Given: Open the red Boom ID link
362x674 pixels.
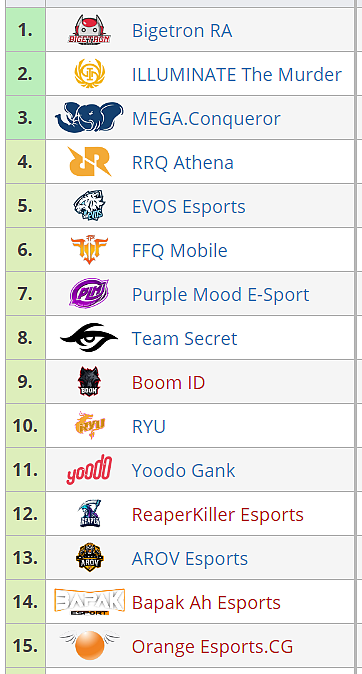Looking at the screenshot, I should click(169, 383).
